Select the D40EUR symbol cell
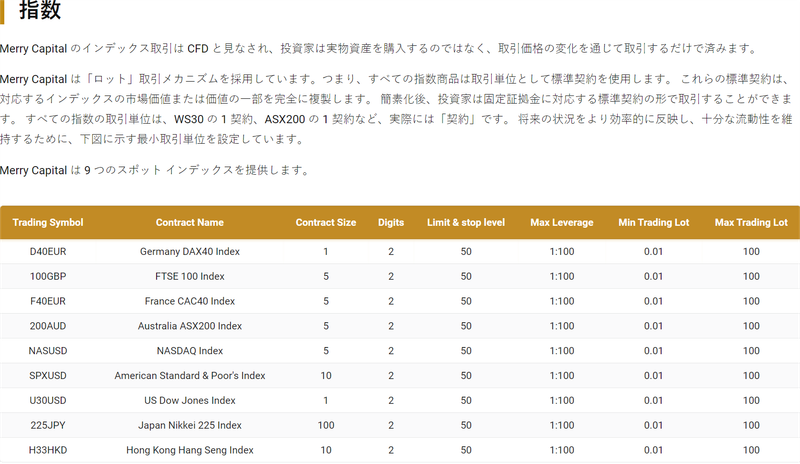Viewport: 800px width, 464px height. pos(48,252)
